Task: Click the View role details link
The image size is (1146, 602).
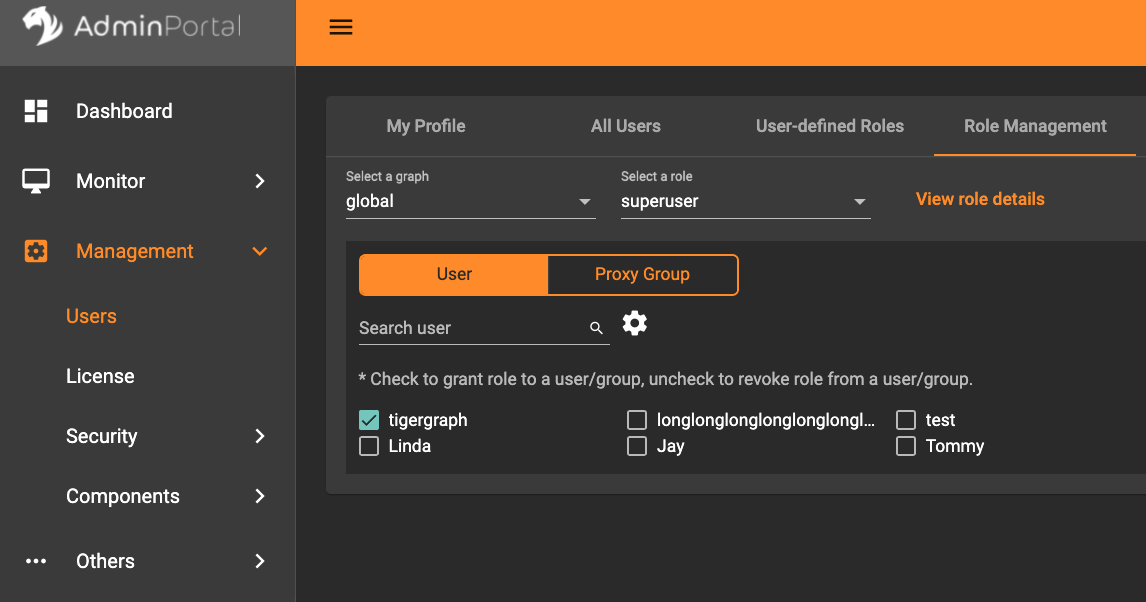Action: pos(980,199)
